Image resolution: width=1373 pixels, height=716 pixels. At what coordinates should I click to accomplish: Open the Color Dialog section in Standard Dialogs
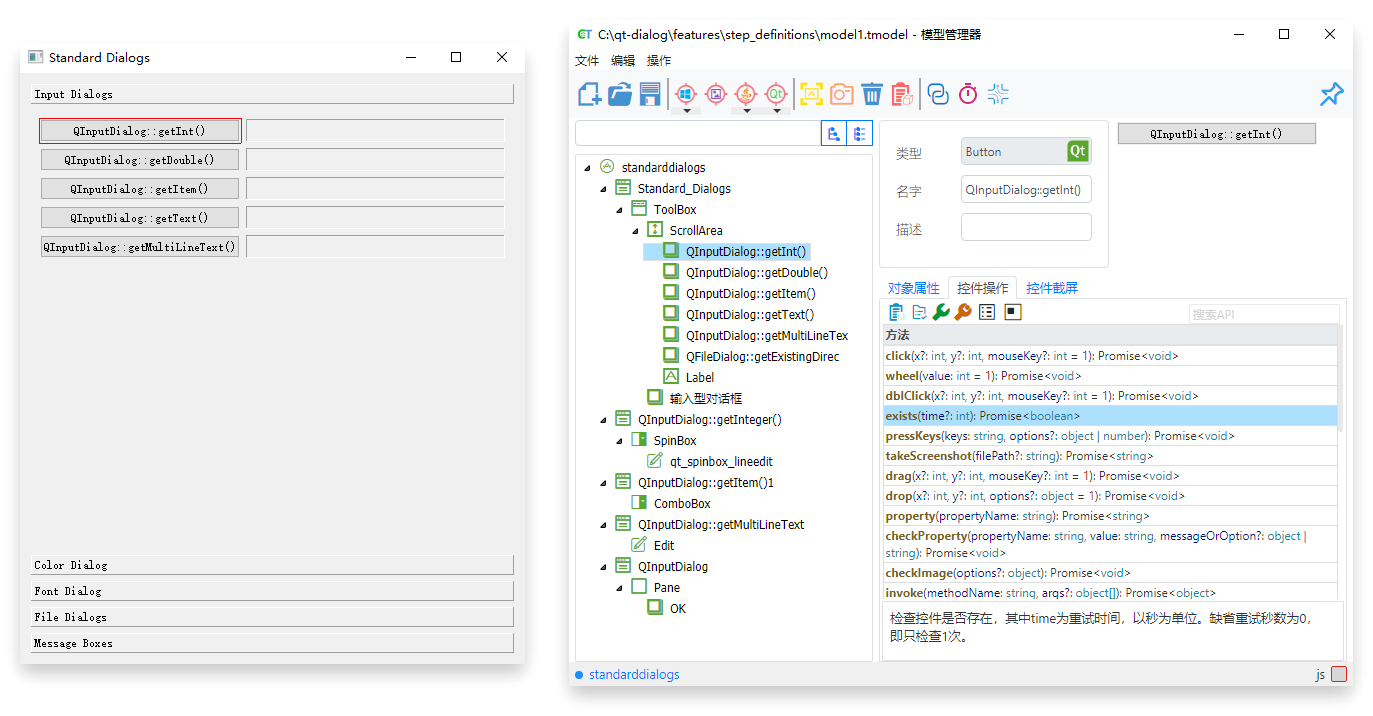coord(272,565)
